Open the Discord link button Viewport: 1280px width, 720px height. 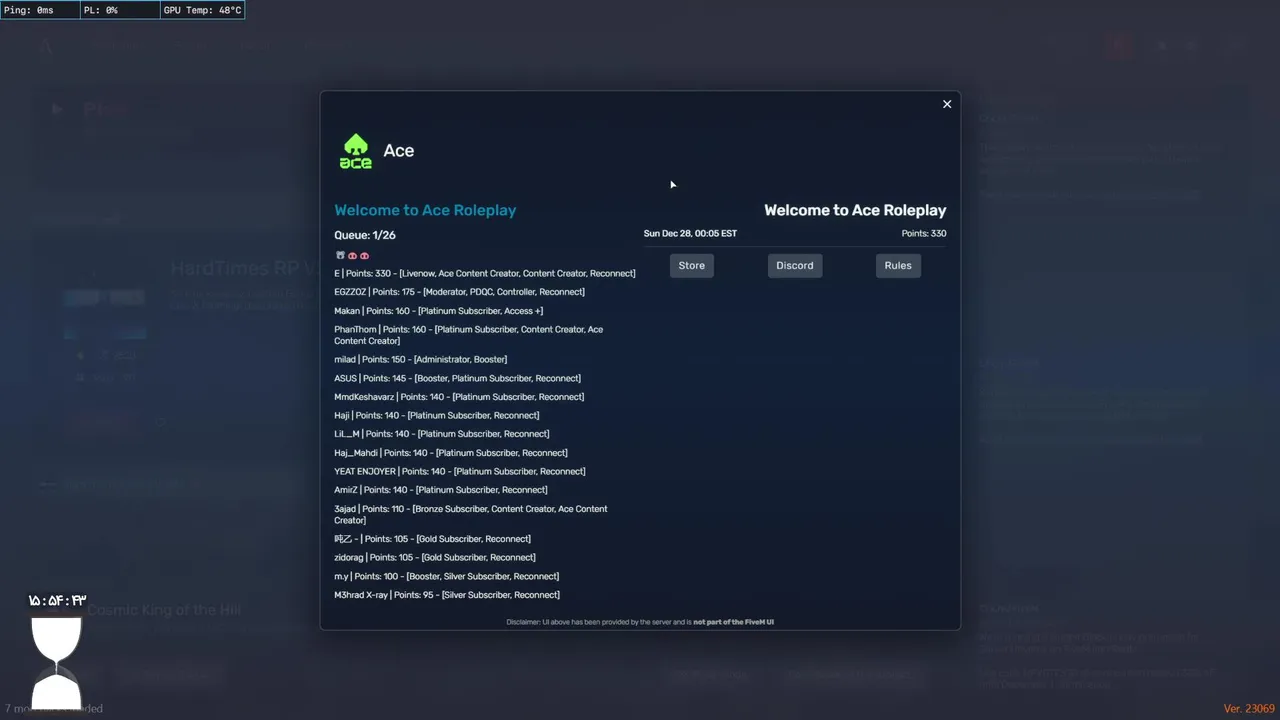(795, 265)
